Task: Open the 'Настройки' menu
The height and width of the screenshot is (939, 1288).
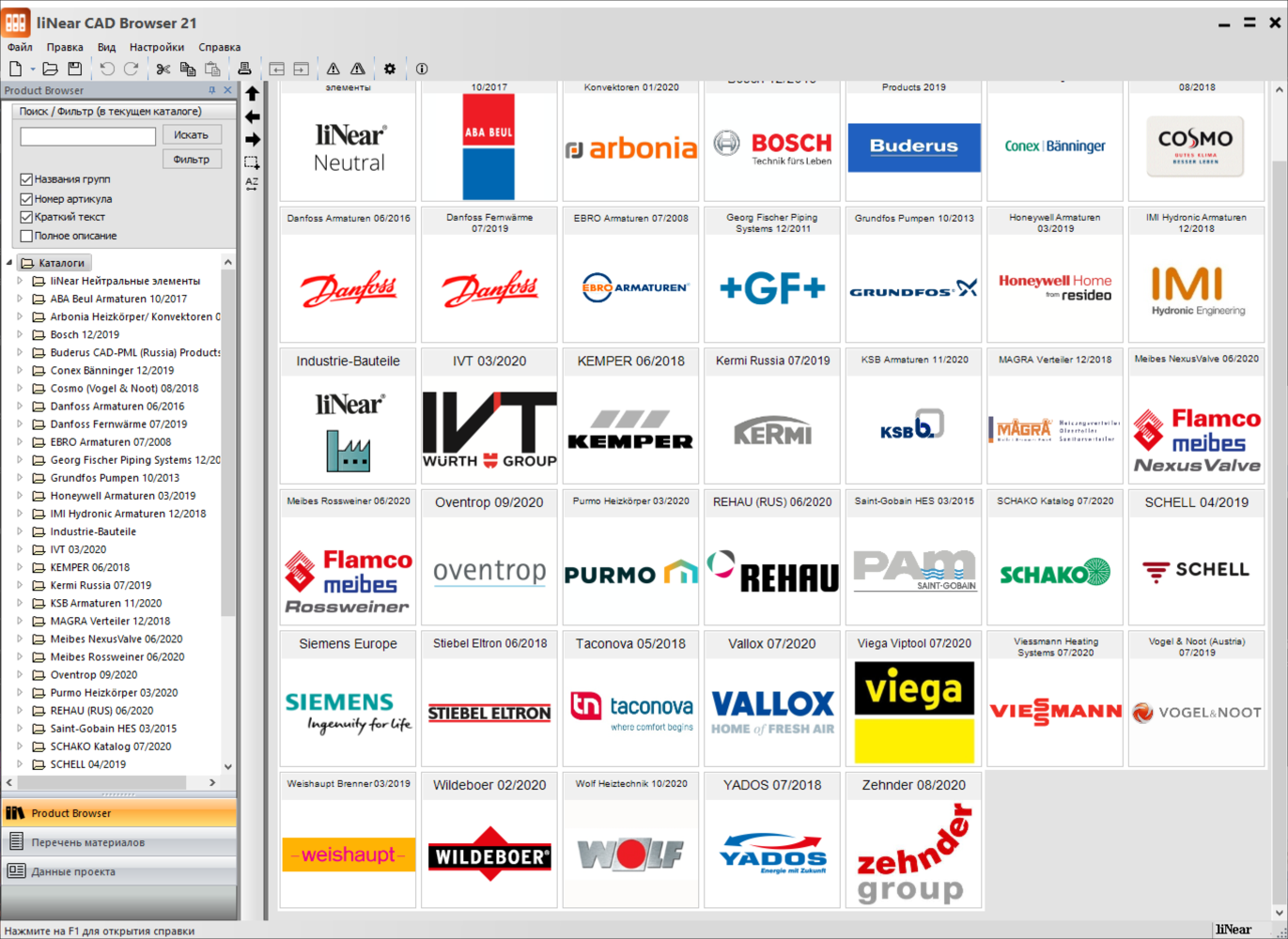Action: click(157, 47)
